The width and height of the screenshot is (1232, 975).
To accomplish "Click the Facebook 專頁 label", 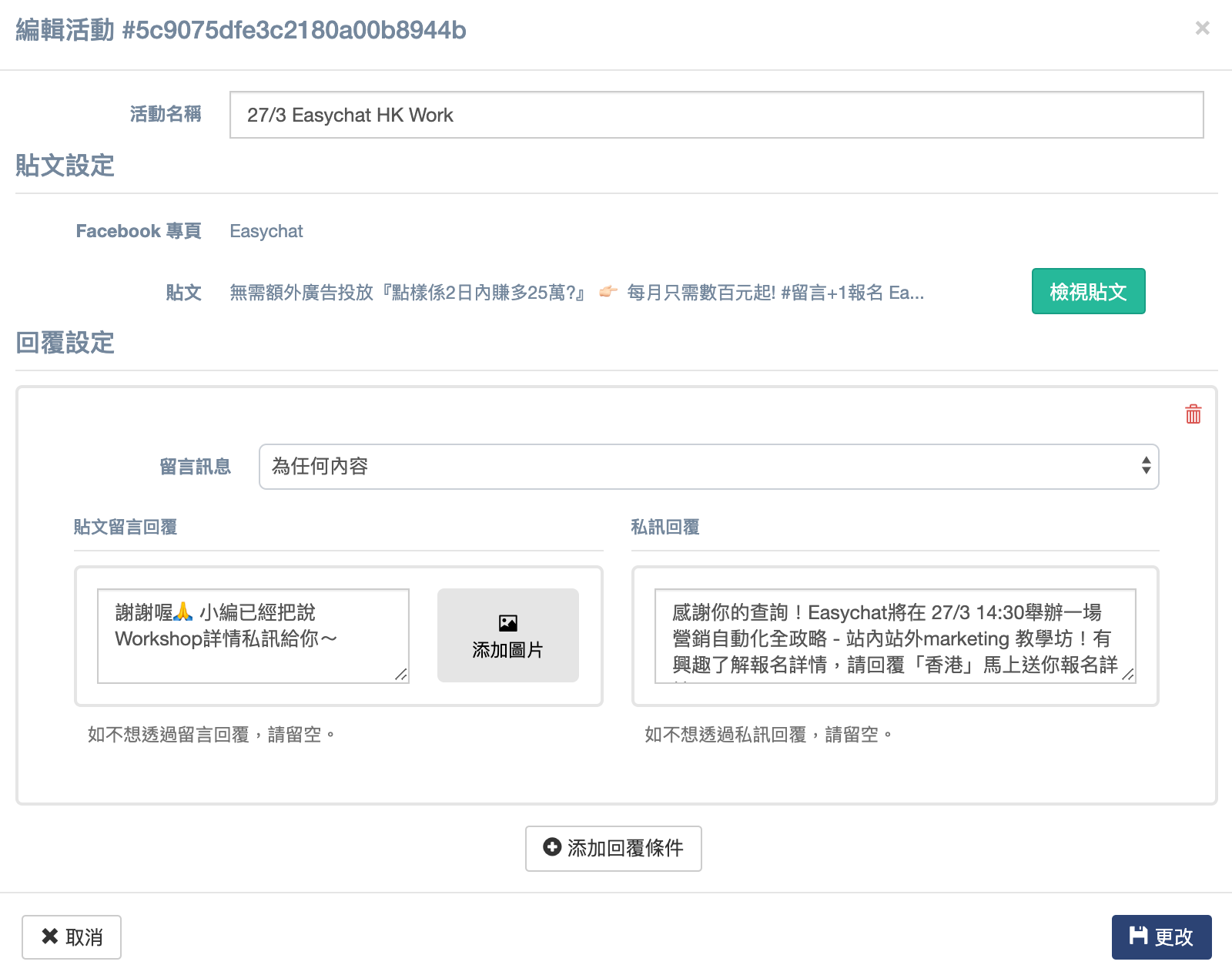I will (139, 231).
